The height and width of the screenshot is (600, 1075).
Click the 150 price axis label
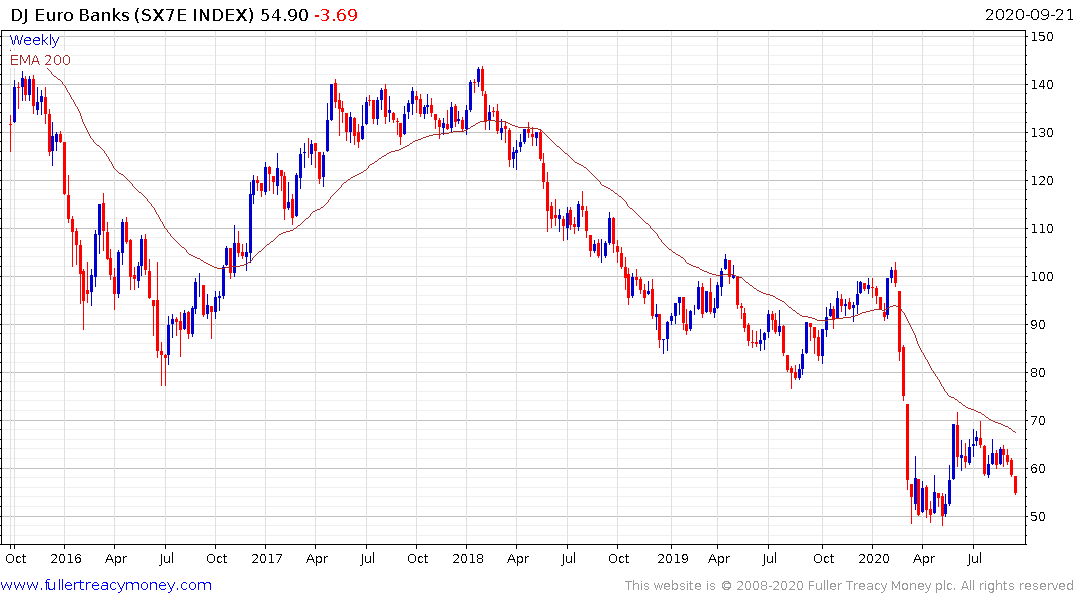1042,36
